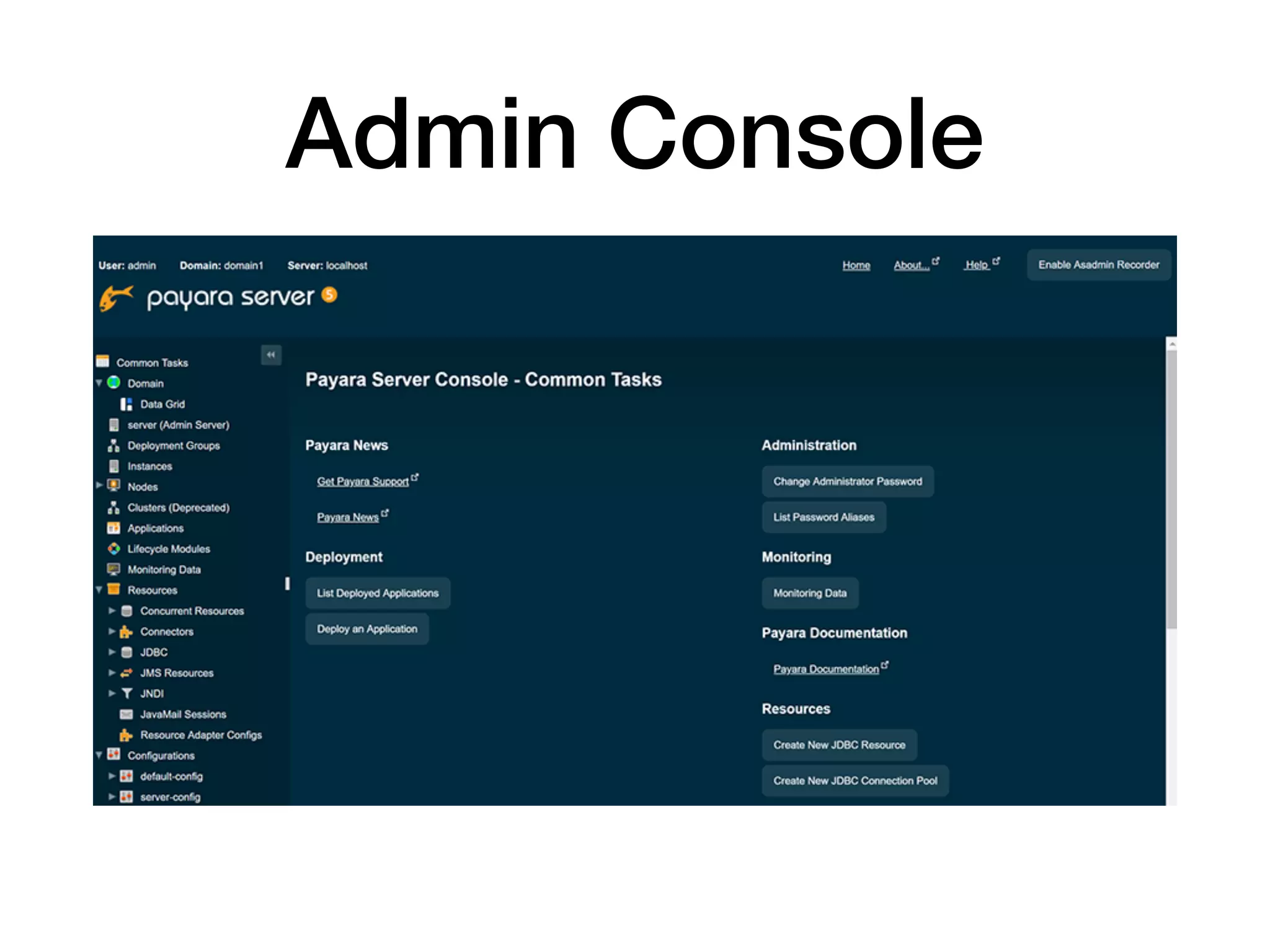Image resolution: width=1270 pixels, height=952 pixels.
Task: Click the sidebar splitter handle
Action: tap(287, 583)
